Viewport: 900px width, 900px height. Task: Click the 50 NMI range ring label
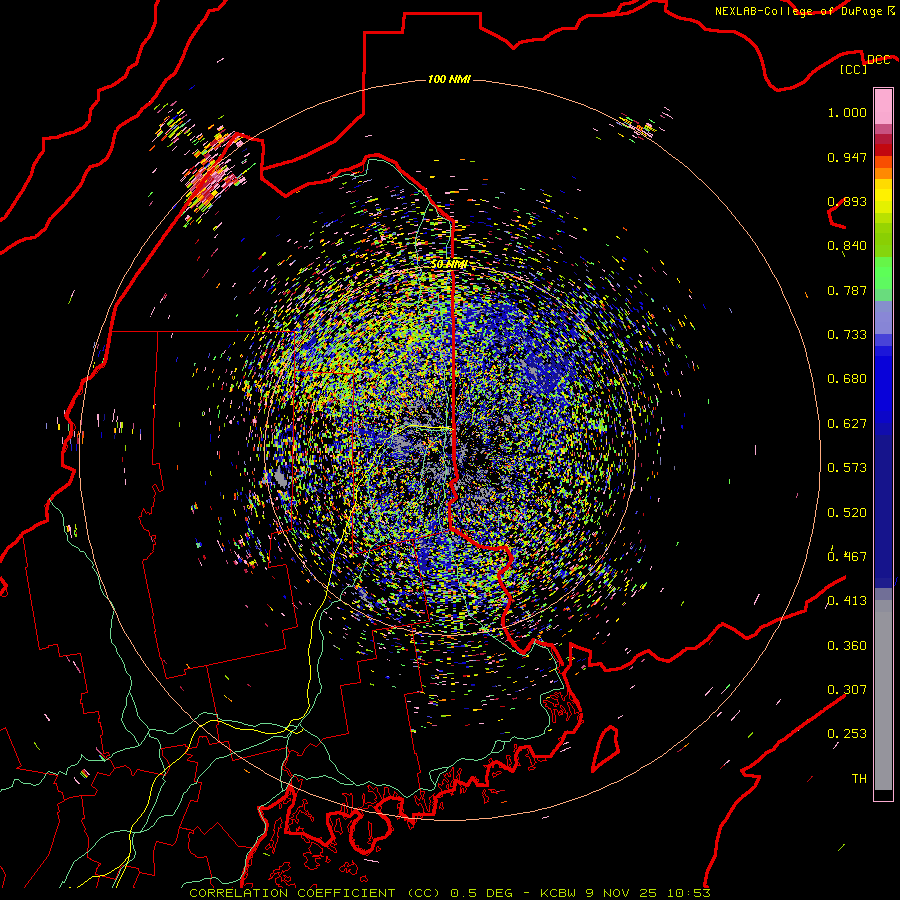pos(449,264)
